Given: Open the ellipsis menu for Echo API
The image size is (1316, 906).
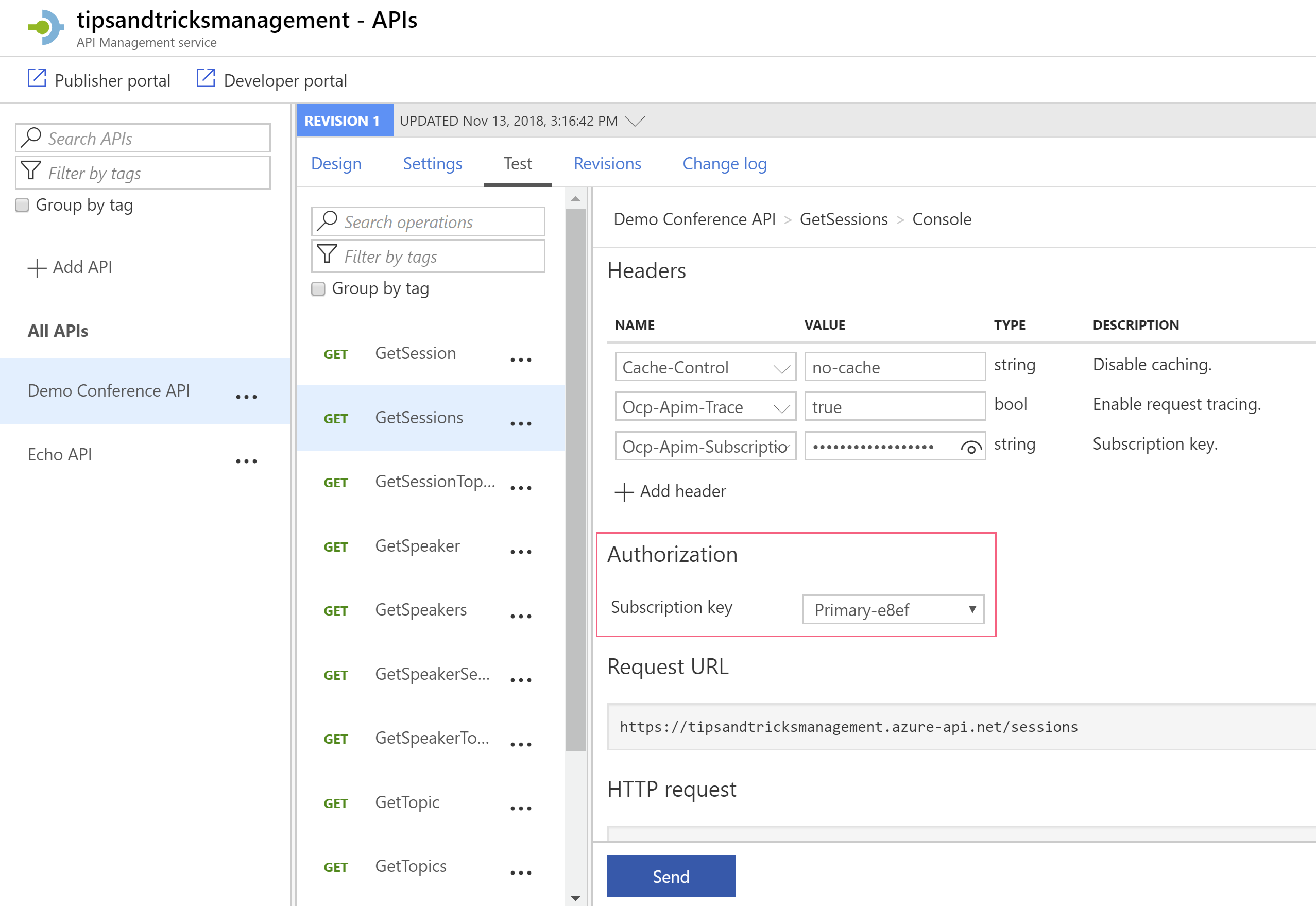Looking at the screenshot, I should [246, 461].
